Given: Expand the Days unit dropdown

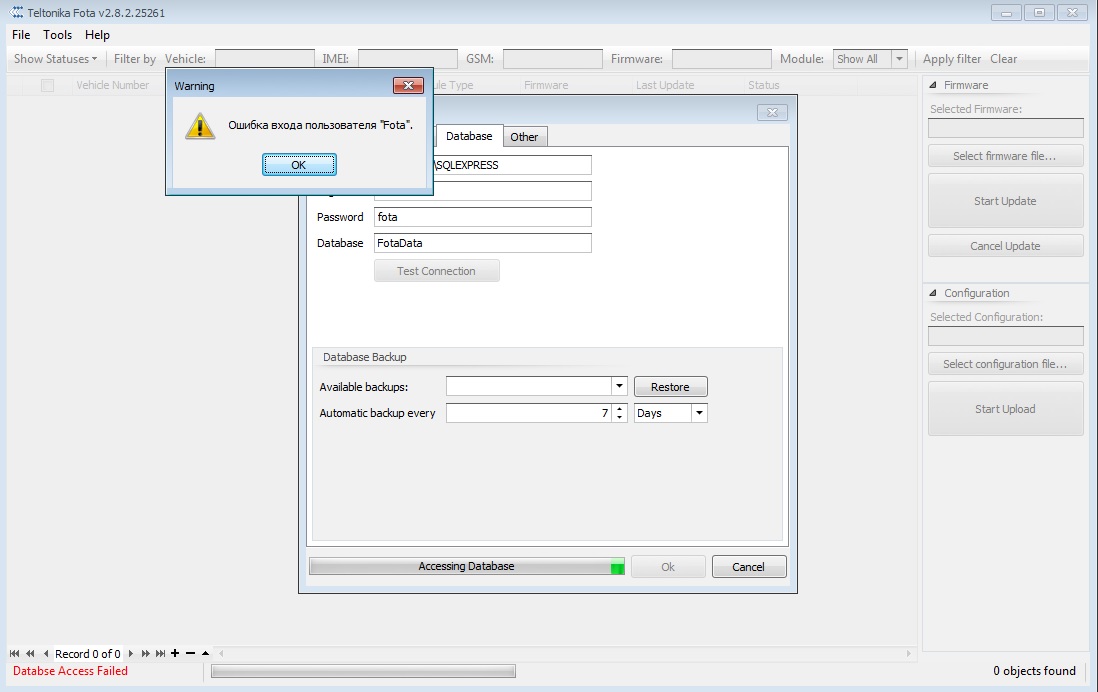Looking at the screenshot, I should (699, 413).
